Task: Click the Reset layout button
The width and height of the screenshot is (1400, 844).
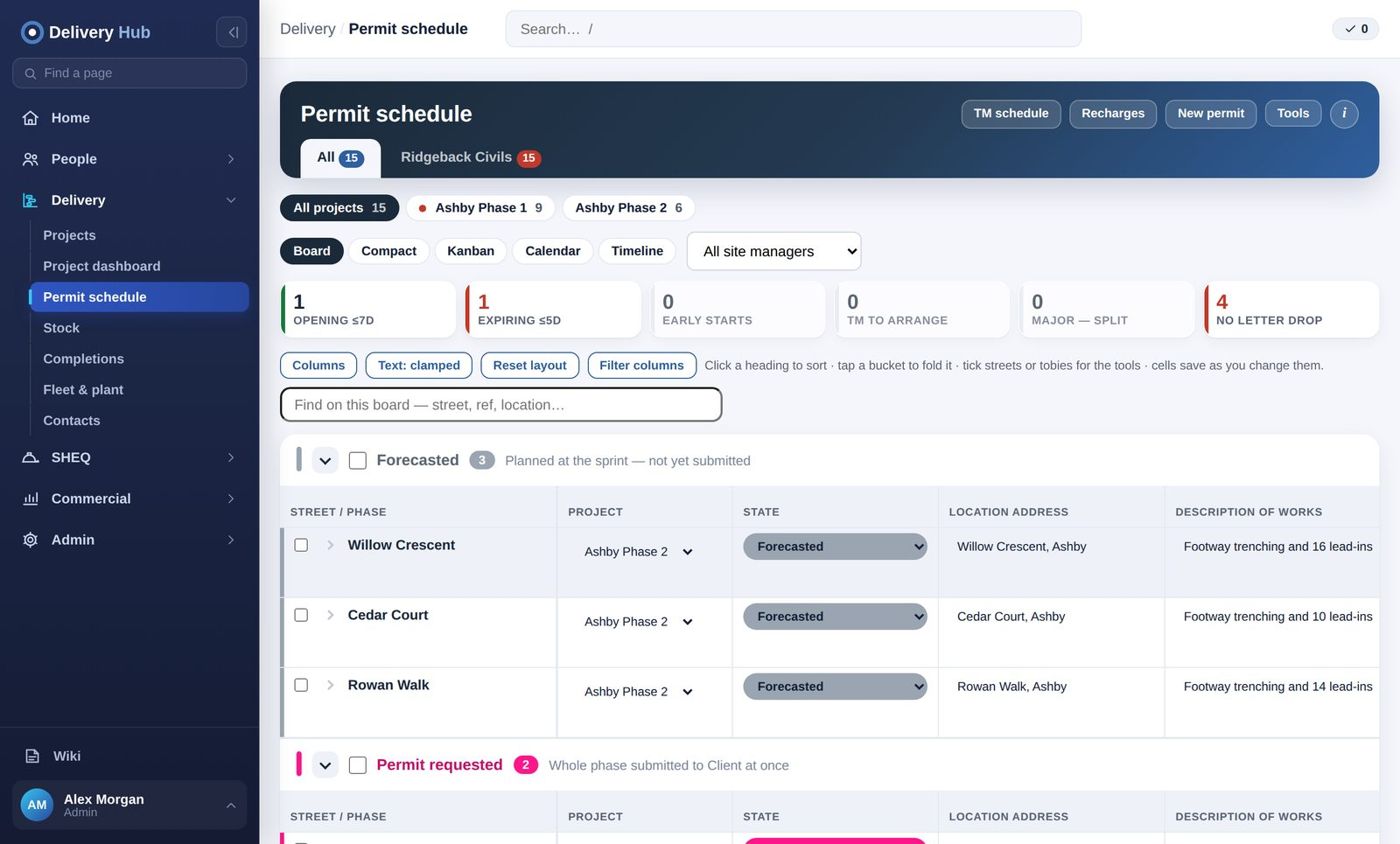Action: click(x=530, y=365)
